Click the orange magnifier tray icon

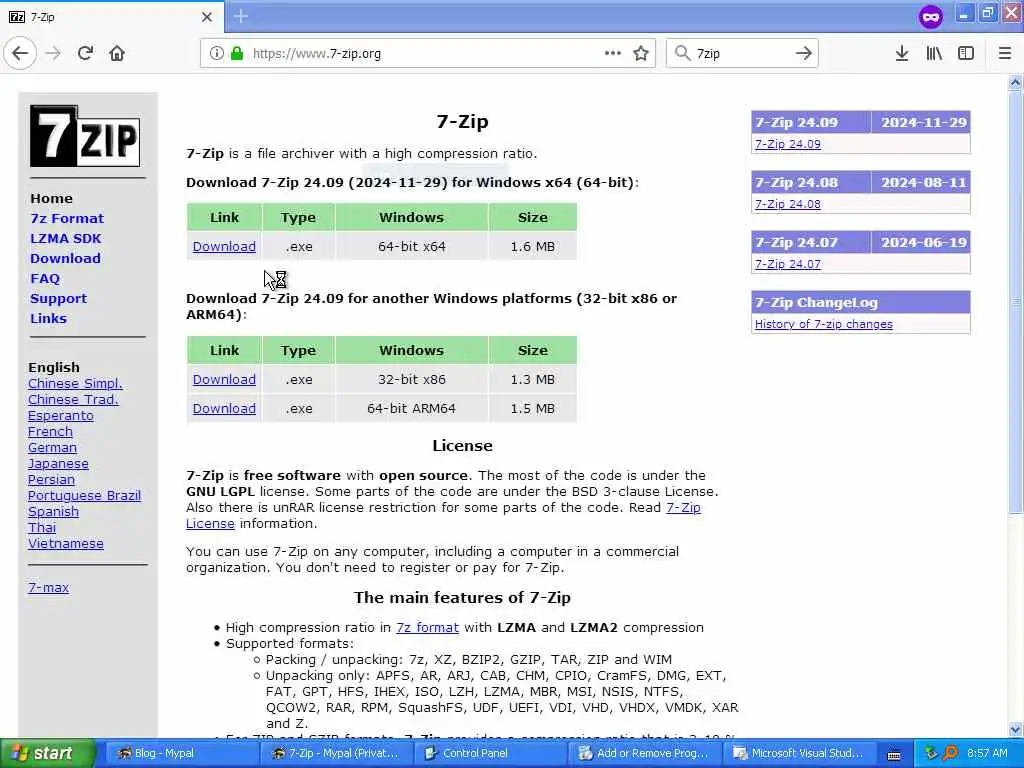pyautogui.click(x=950, y=753)
